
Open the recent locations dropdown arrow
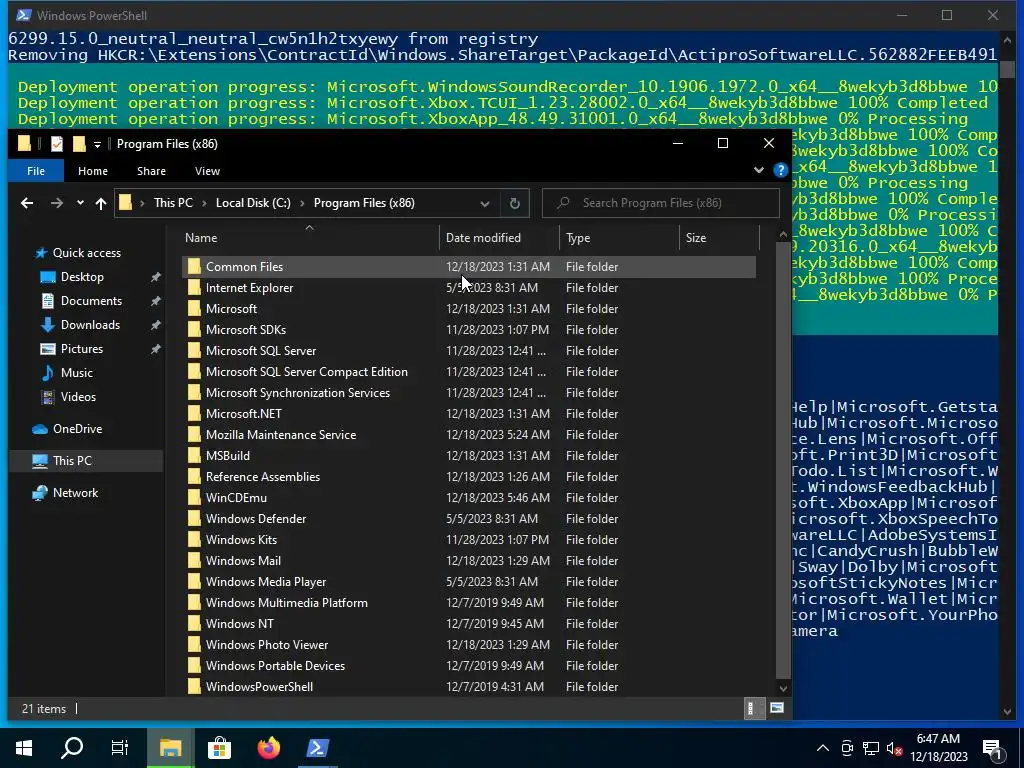point(80,203)
